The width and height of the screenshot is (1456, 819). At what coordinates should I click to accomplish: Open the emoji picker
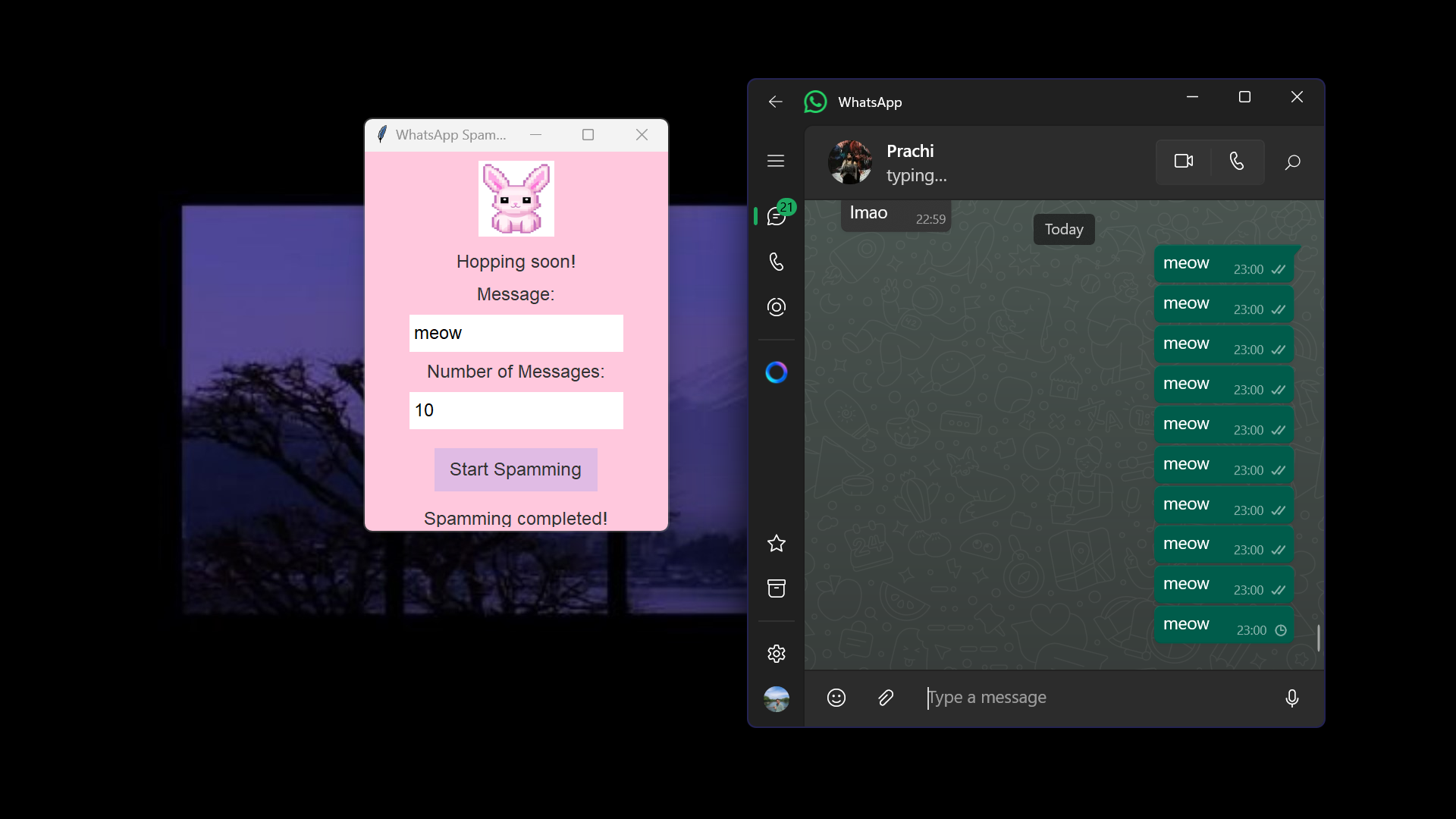[836, 698]
